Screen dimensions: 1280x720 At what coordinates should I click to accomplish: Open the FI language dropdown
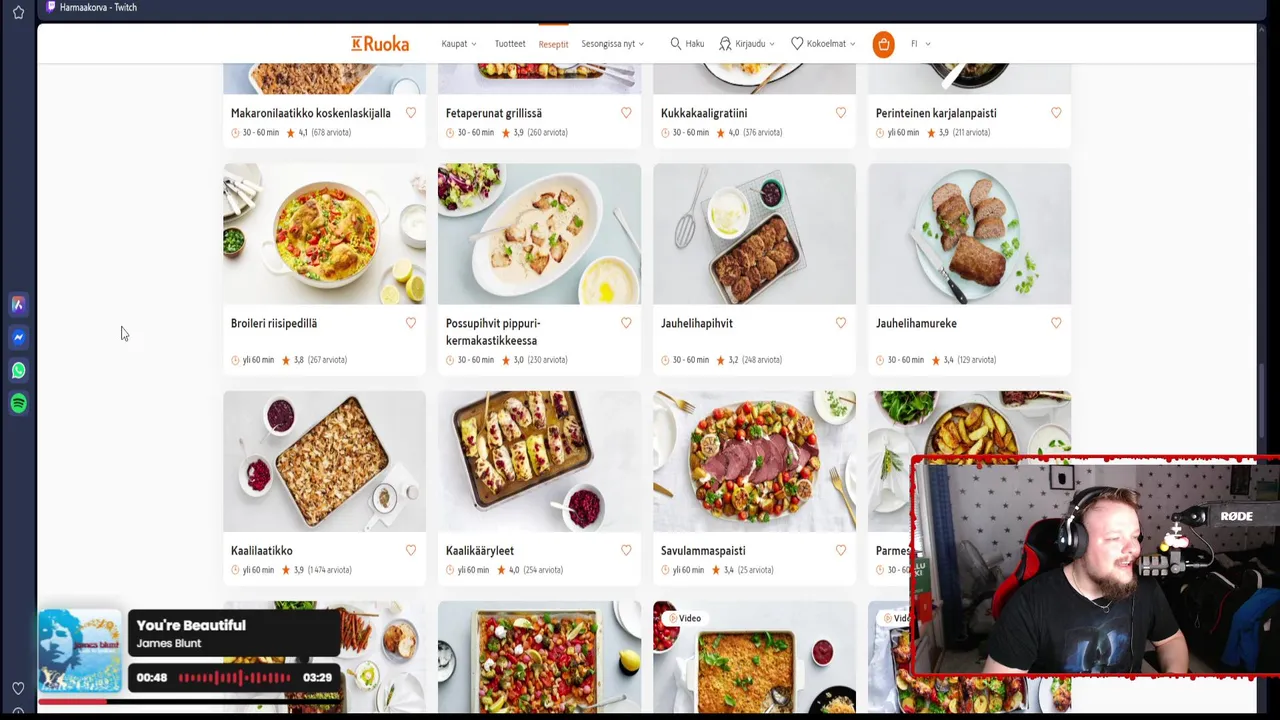[x=920, y=44]
